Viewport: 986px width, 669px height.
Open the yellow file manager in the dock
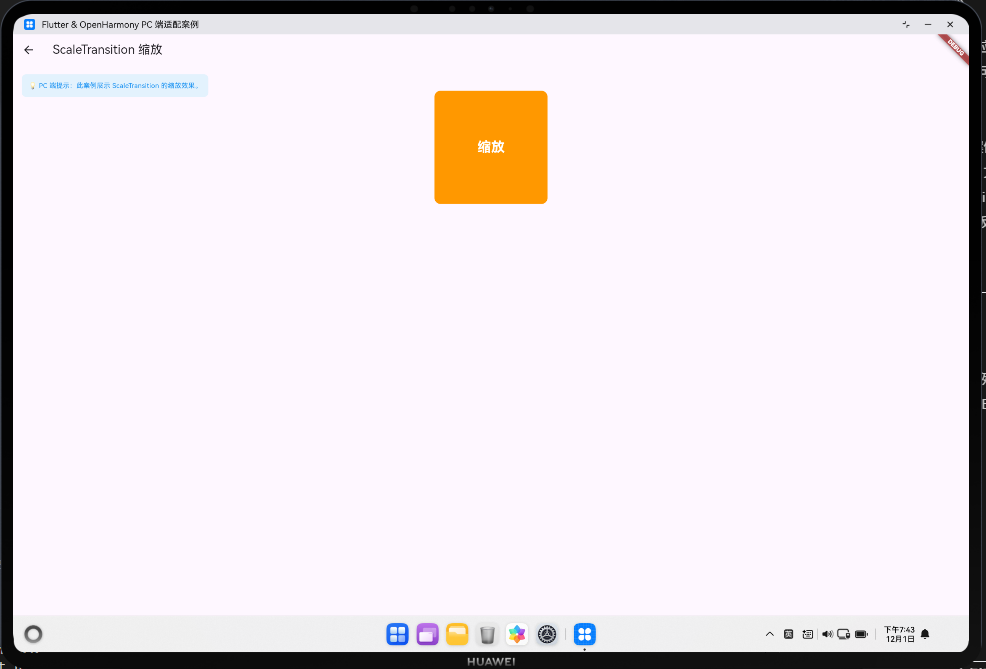pos(457,634)
